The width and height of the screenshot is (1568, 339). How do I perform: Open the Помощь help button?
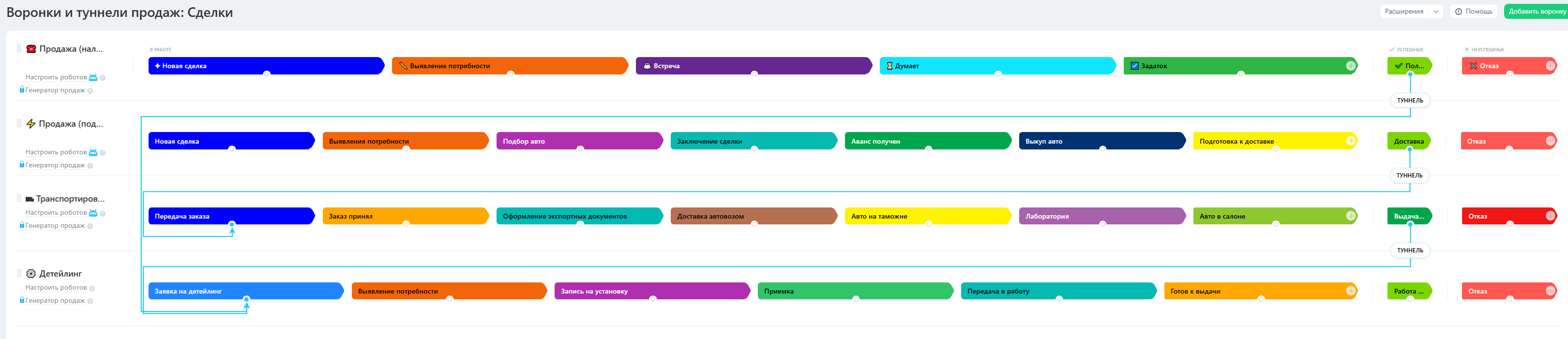pos(1473,12)
